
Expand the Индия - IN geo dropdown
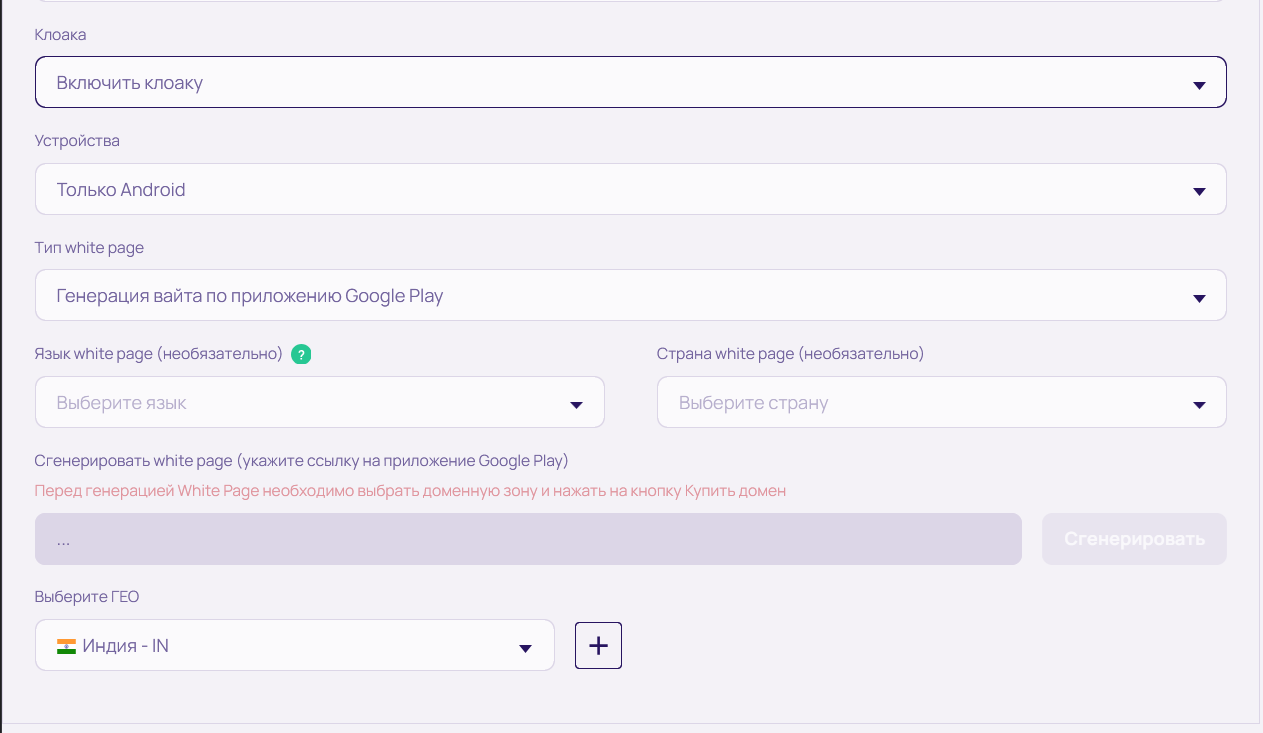click(x=280, y=646)
